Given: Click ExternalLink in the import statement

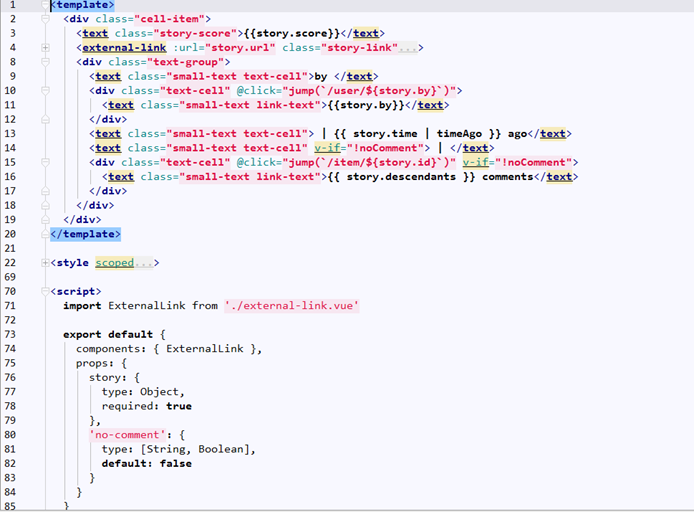Looking at the screenshot, I should coord(147,306).
